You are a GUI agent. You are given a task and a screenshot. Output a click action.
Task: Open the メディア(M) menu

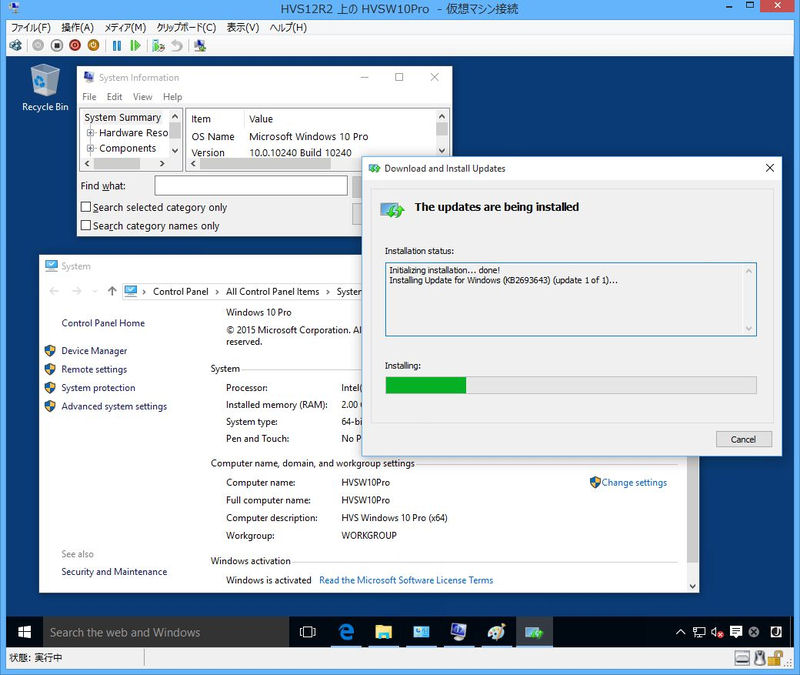[x=125, y=28]
